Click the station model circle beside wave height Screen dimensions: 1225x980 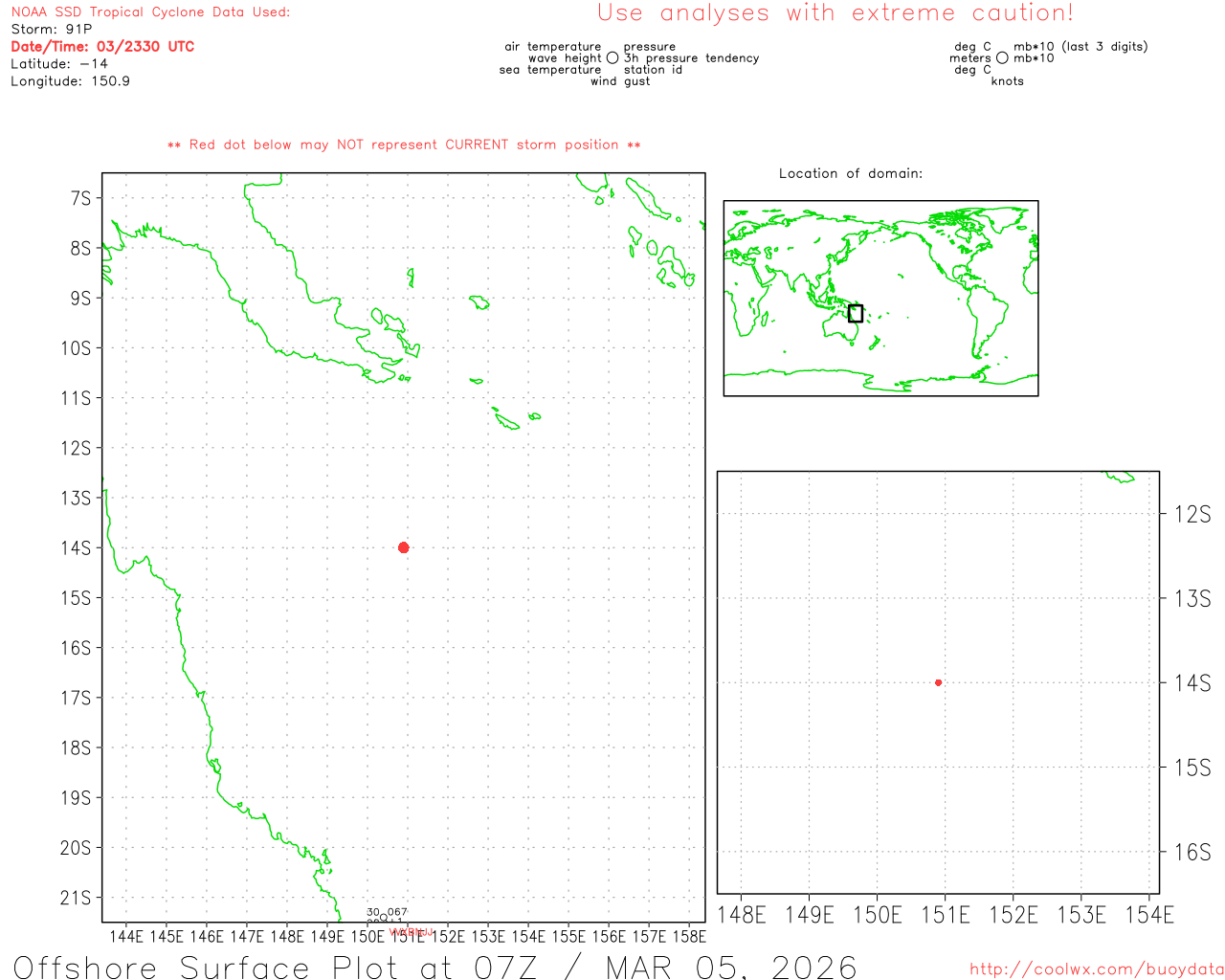pos(612,58)
